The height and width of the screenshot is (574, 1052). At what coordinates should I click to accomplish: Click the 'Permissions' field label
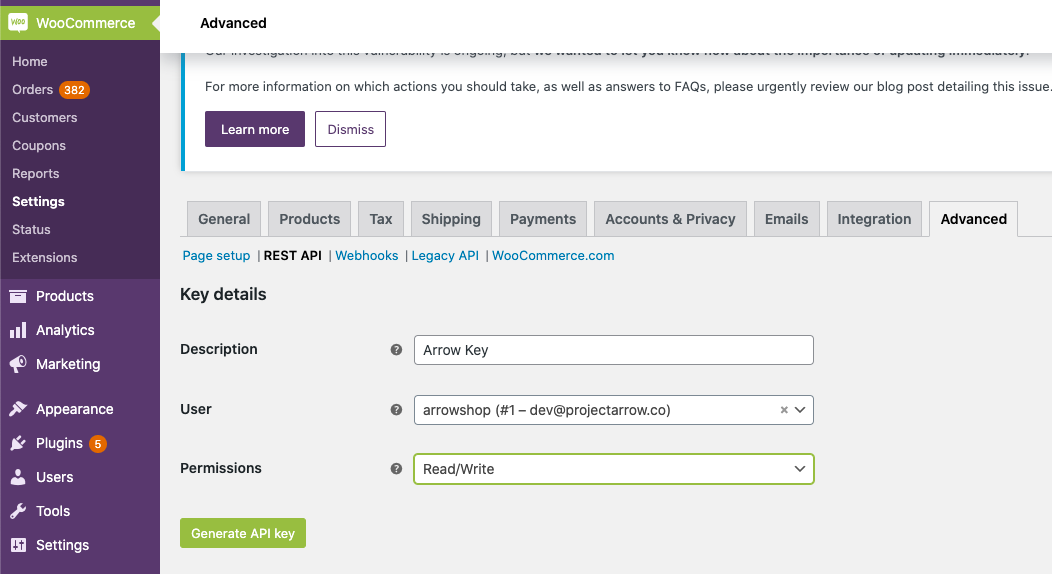click(221, 468)
